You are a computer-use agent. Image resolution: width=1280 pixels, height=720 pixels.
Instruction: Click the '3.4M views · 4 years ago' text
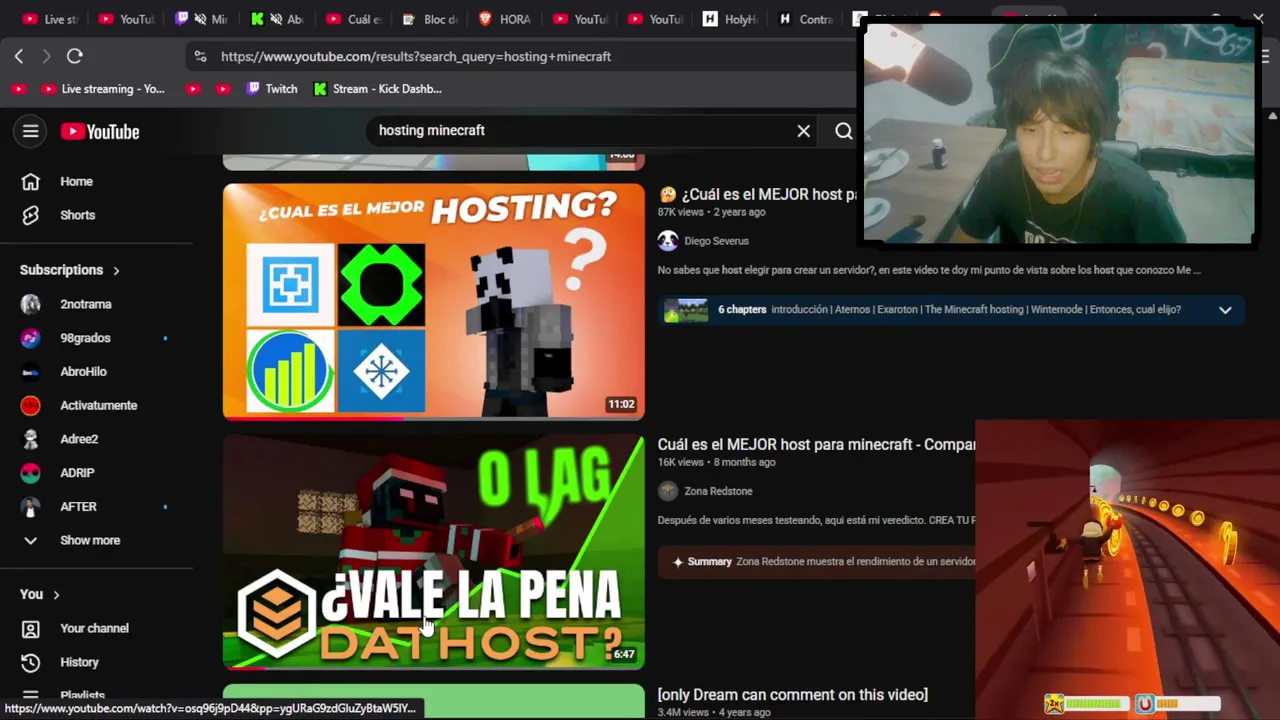tap(714, 712)
